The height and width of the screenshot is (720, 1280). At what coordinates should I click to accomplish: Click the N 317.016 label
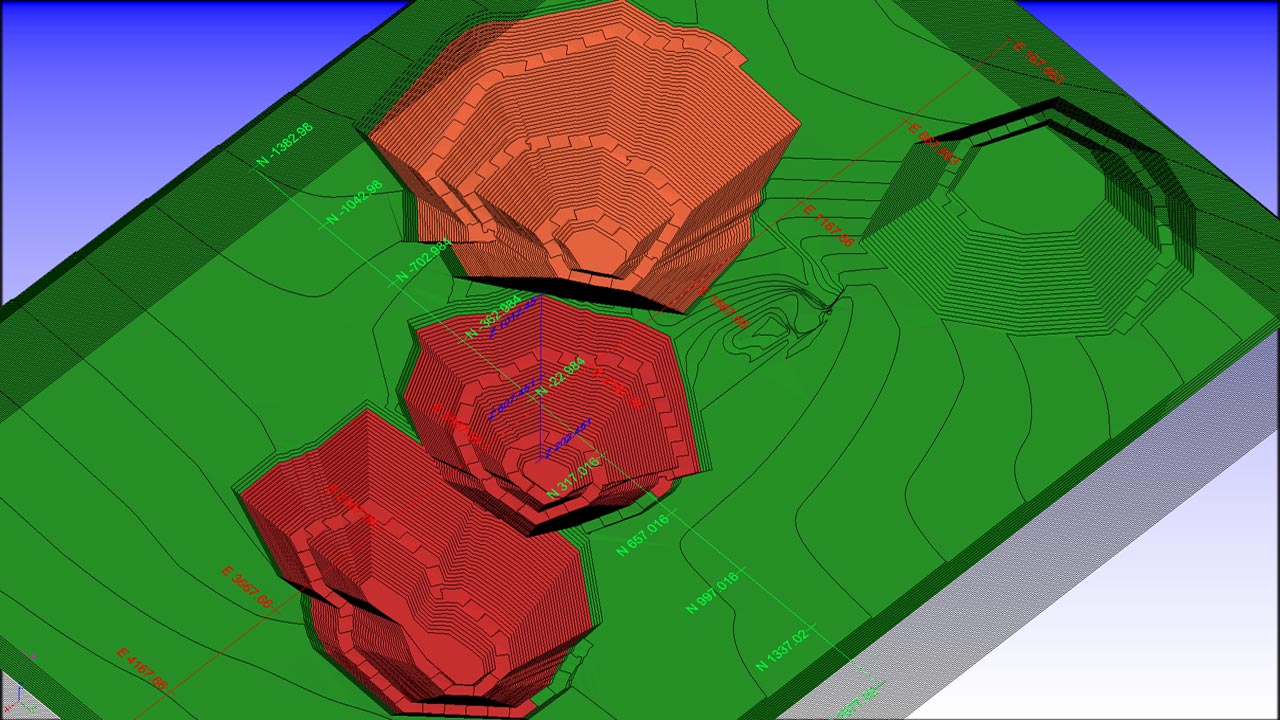click(573, 478)
